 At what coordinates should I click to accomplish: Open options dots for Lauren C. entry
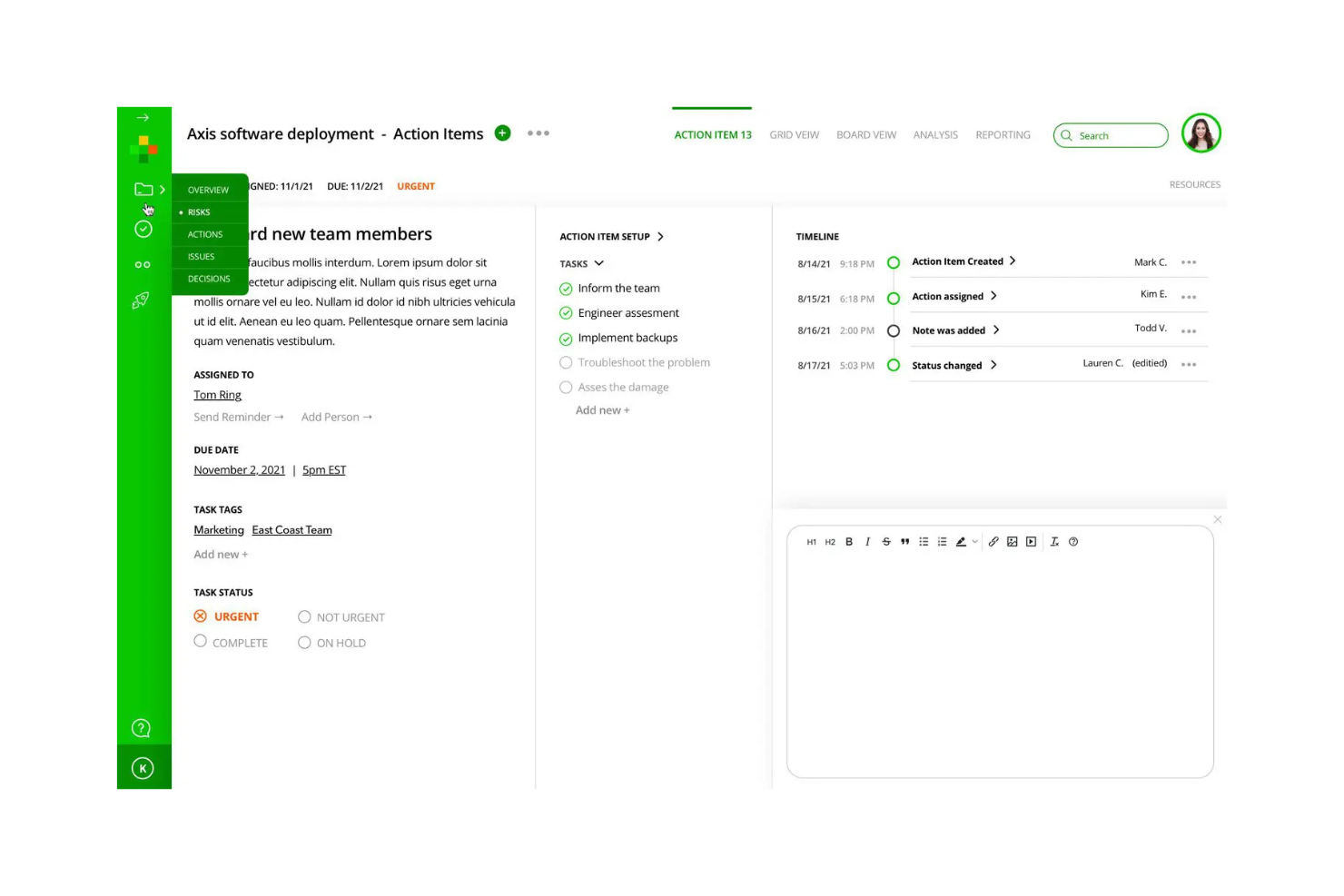click(x=1189, y=364)
